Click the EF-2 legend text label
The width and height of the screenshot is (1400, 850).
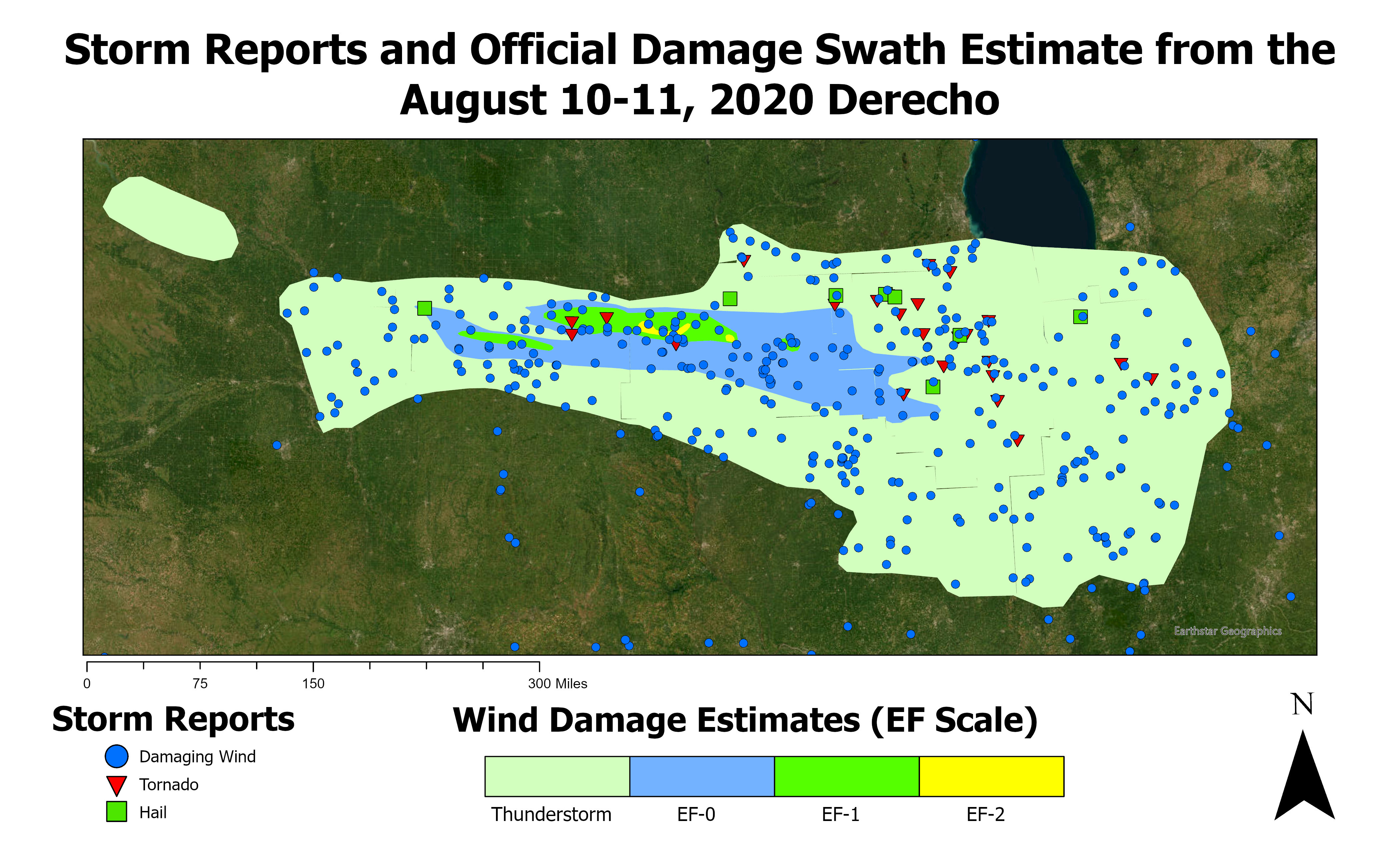[985, 815]
